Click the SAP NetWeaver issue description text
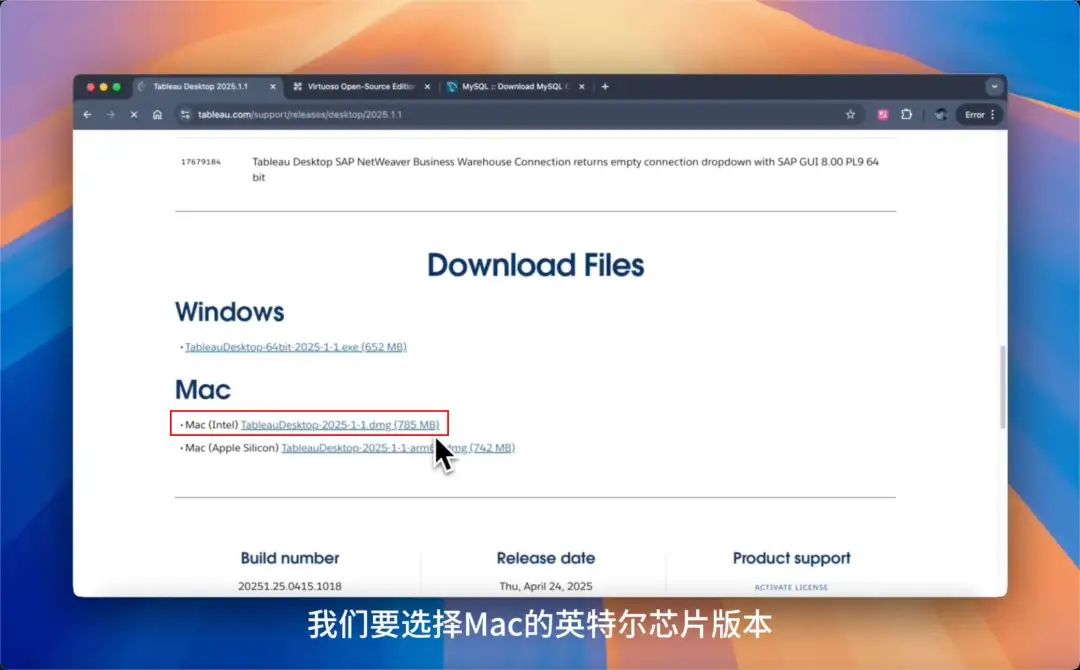 pos(565,169)
